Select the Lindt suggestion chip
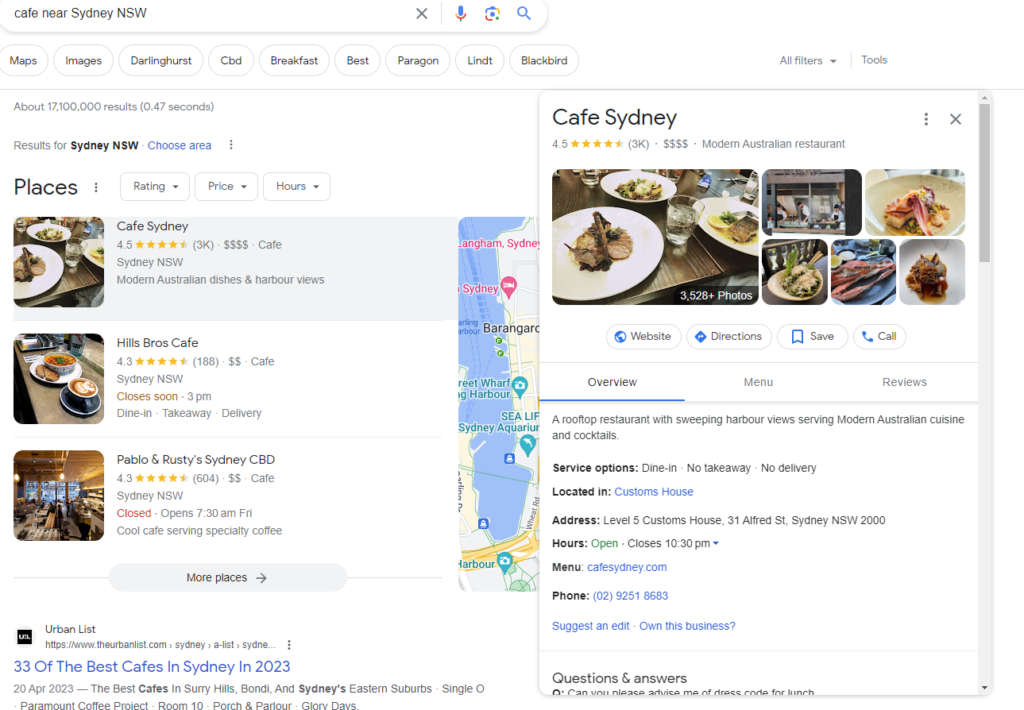Viewport: 1024px width, 710px height. click(480, 60)
